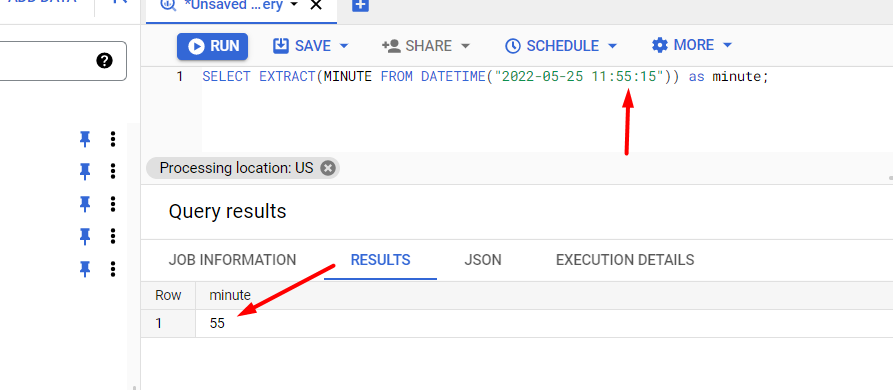Click the minute column header
The width and height of the screenshot is (893, 390).
pyautogui.click(x=230, y=295)
